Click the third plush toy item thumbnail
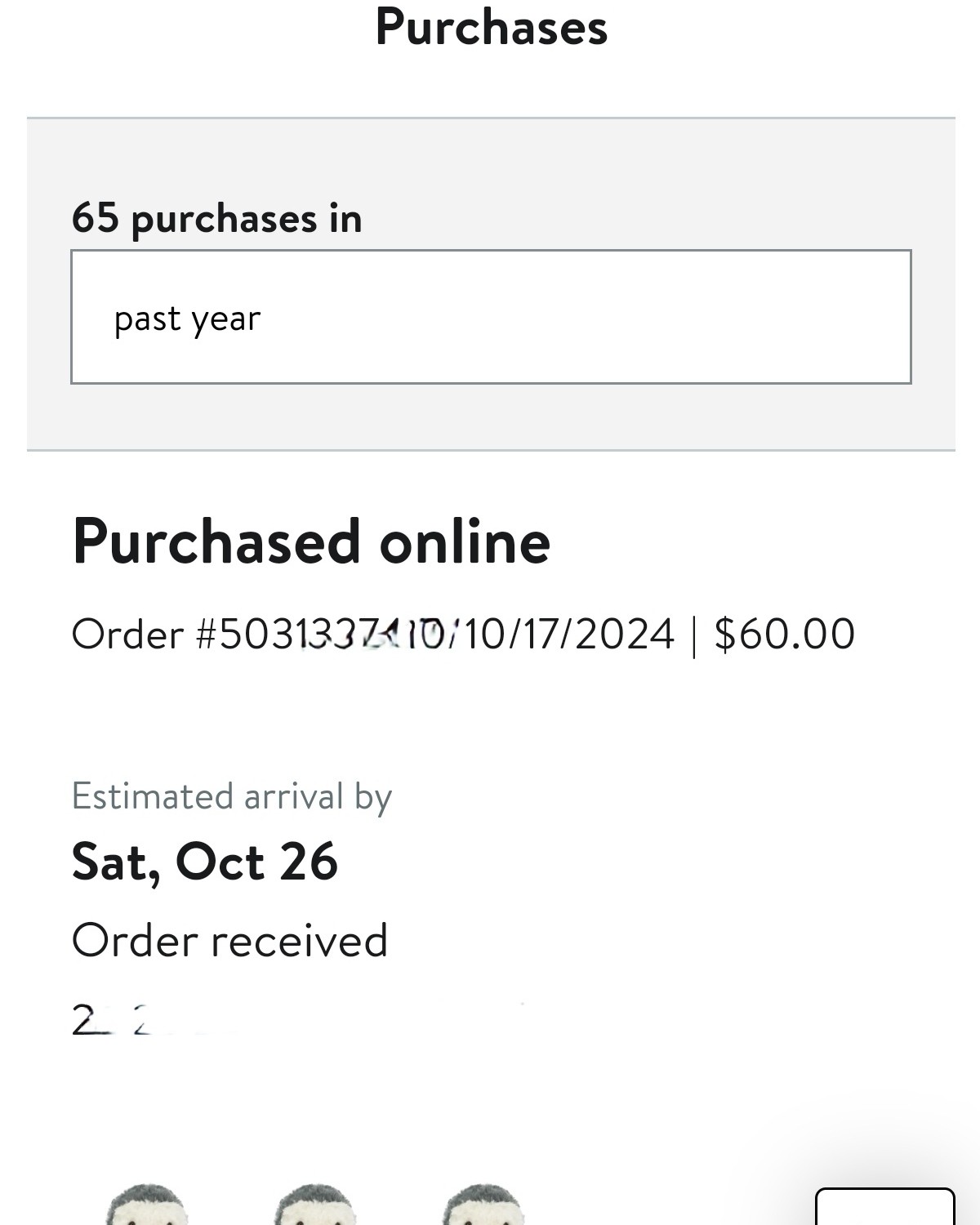 pyautogui.click(x=483, y=1205)
